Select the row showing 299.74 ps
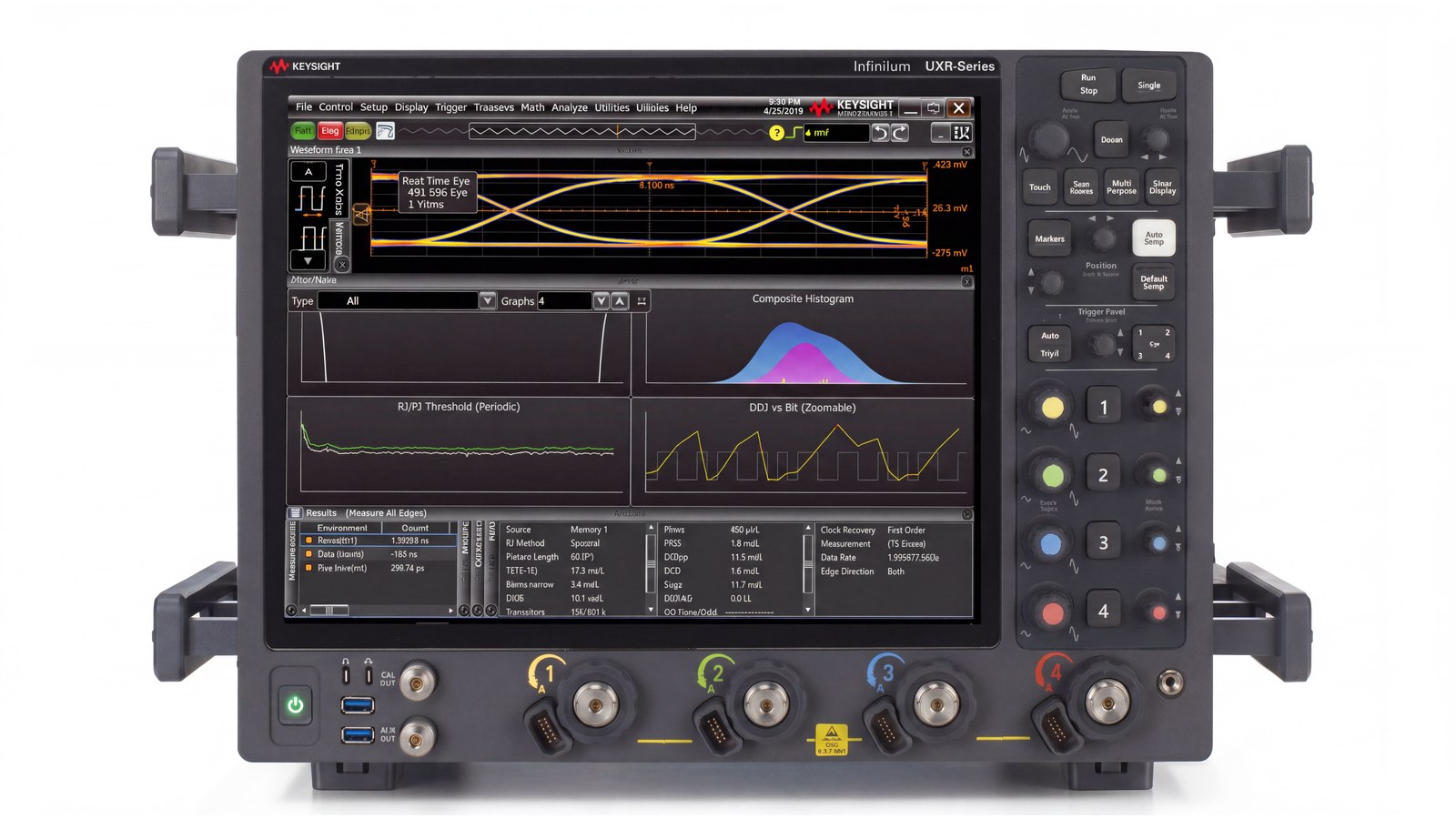 (379, 568)
